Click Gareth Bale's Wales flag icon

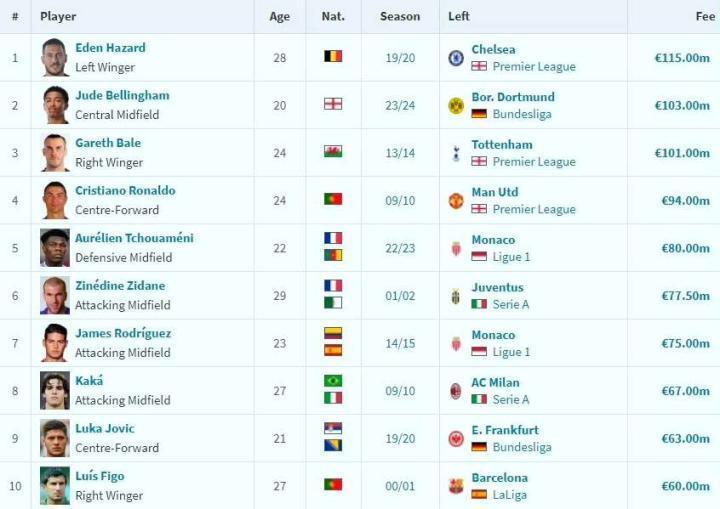point(333,152)
